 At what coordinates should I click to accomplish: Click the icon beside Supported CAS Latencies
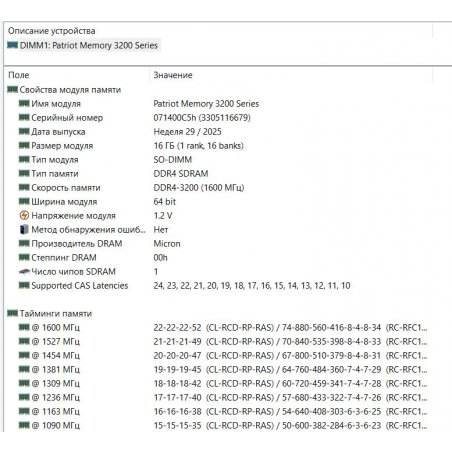pyautogui.click(x=24, y=285)
